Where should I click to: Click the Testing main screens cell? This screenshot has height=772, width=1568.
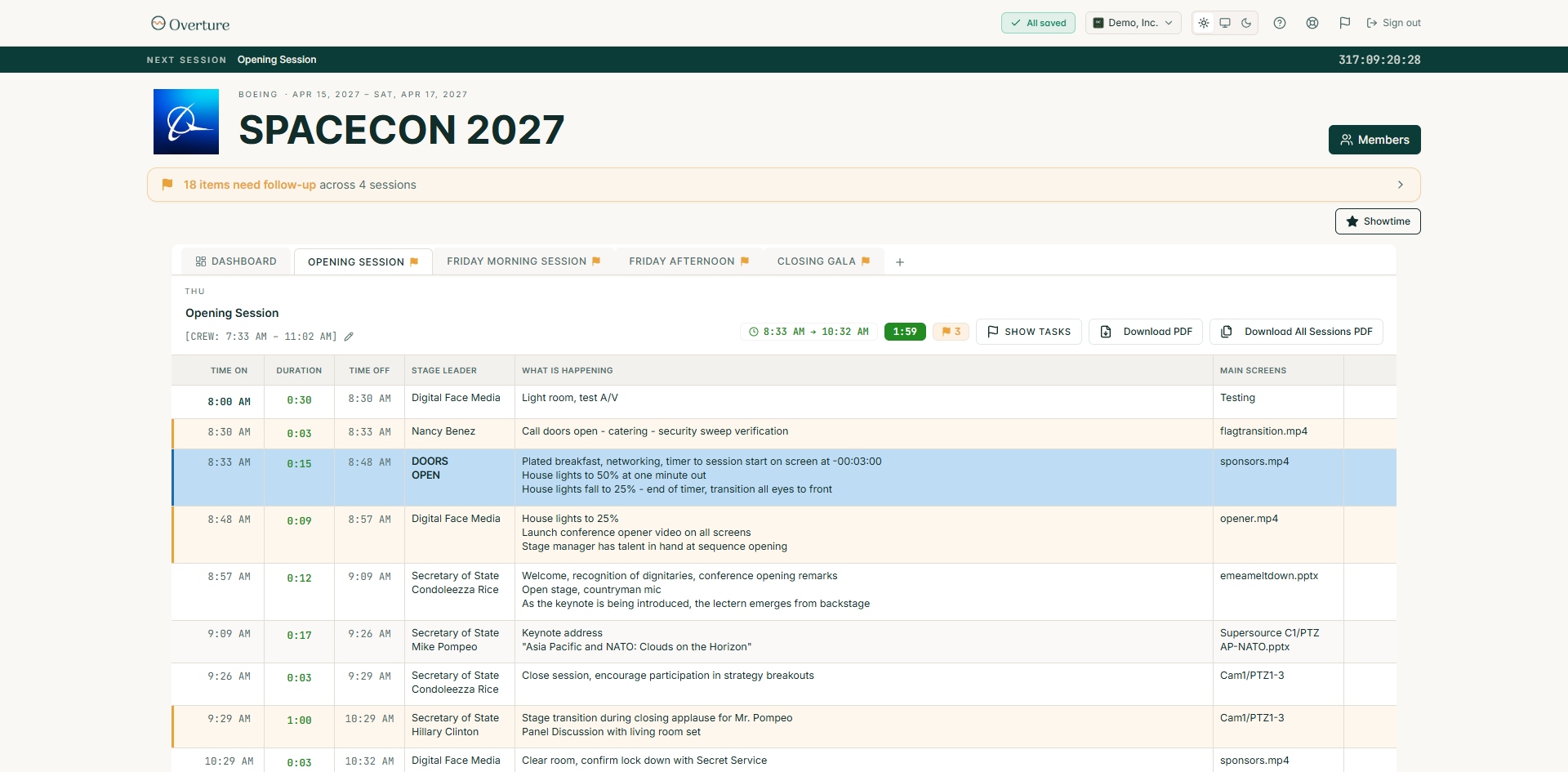(1278, 402)
